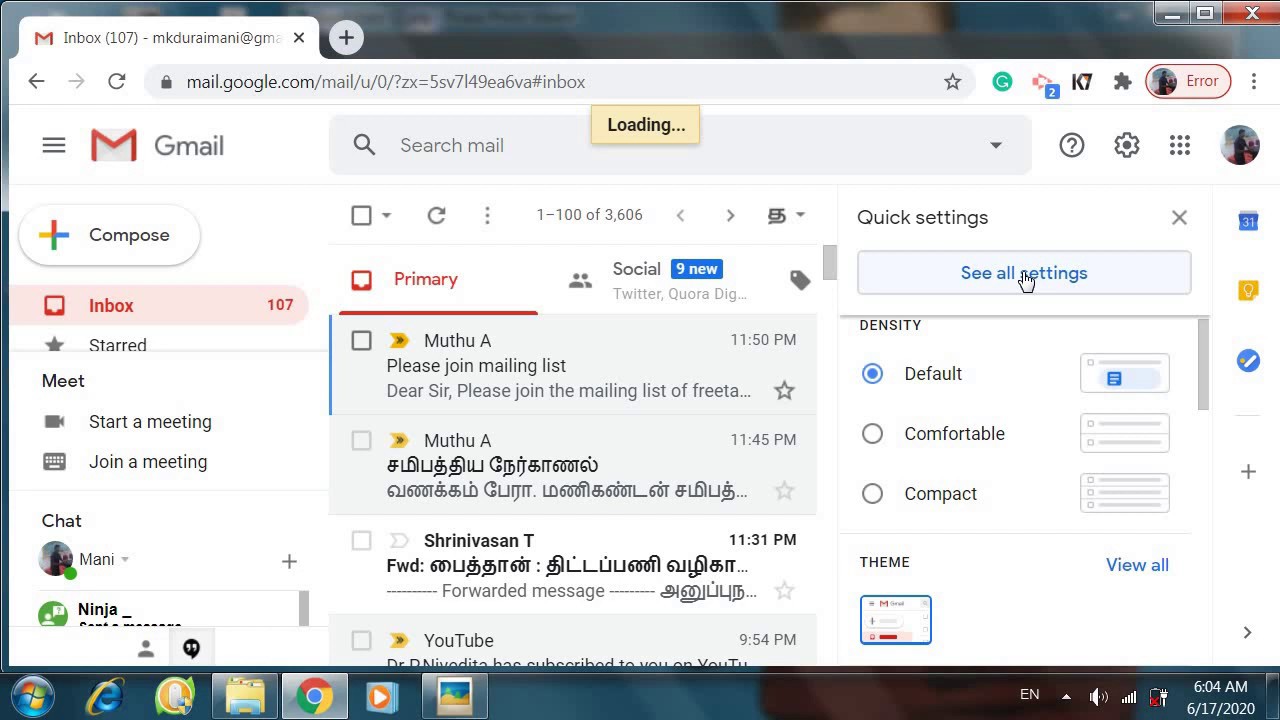The width and height of the screenshot is (1280, 720).
Task: Open Mani chat status dropdown
Action: [125, 560]
